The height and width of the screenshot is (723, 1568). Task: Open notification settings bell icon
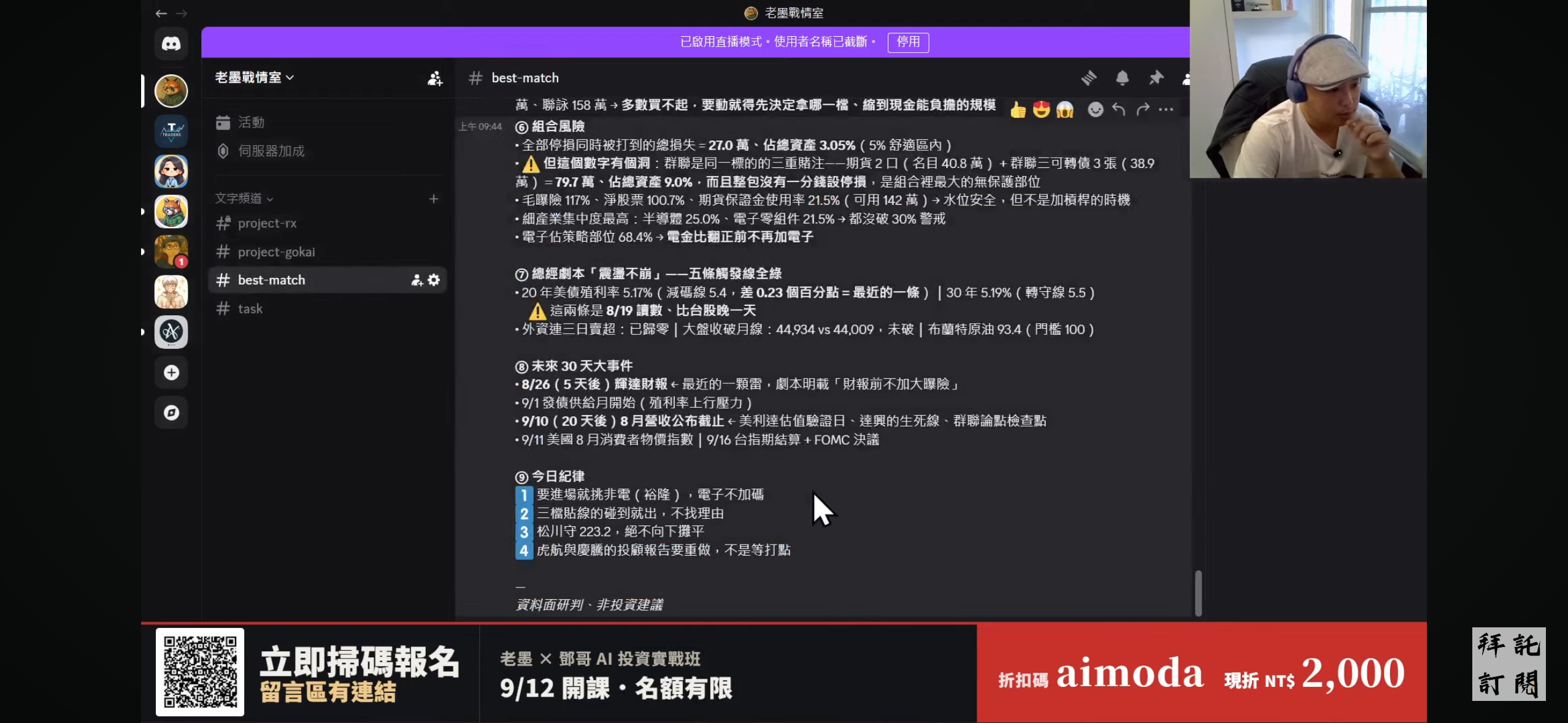(x=1122, y=78)
